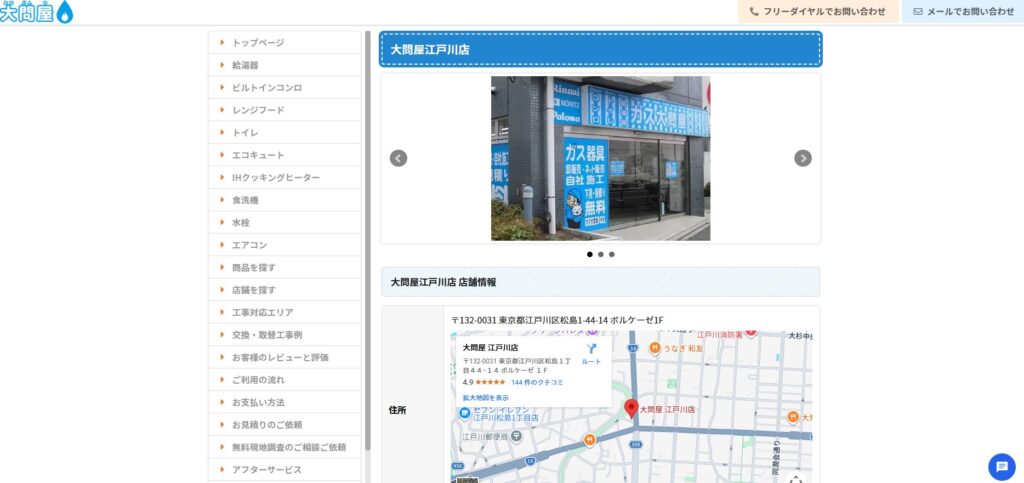Click the previous slide arrow on carousel
1024x483 pixels.
(x=398, y=158)
